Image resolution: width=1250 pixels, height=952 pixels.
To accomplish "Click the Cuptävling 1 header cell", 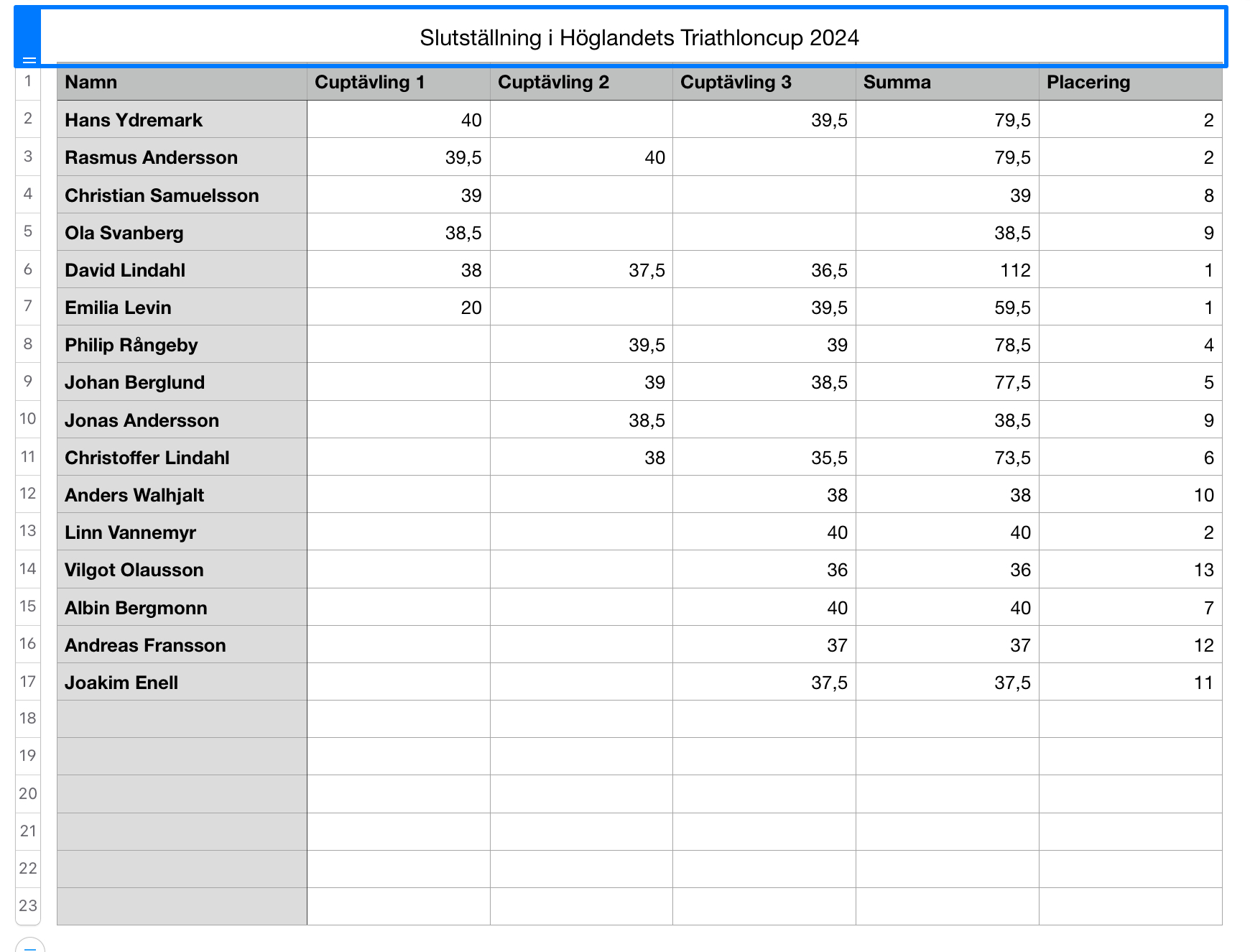I will [398, 83].
